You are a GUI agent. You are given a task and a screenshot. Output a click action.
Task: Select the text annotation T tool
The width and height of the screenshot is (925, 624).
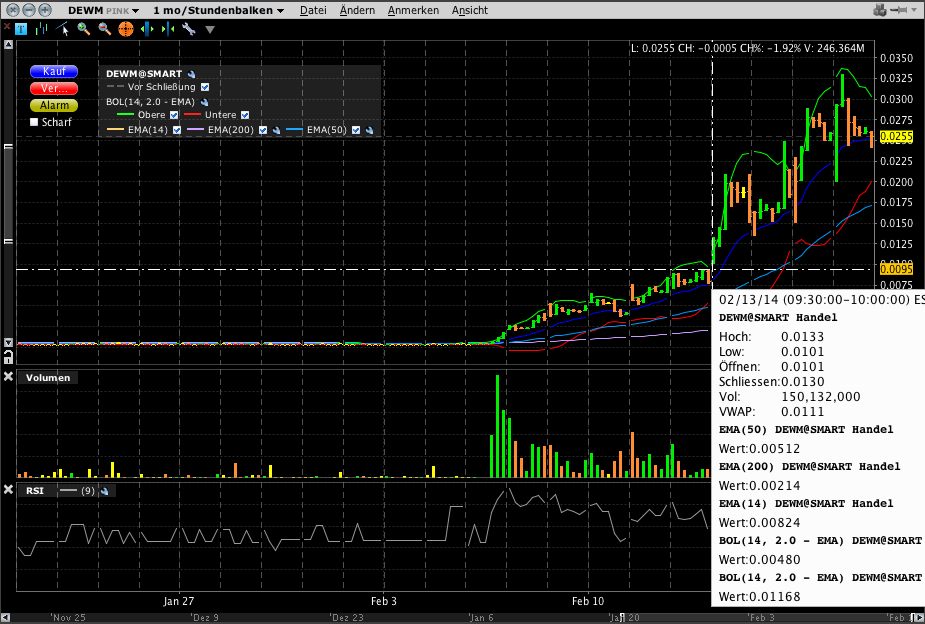coord(21,28)
